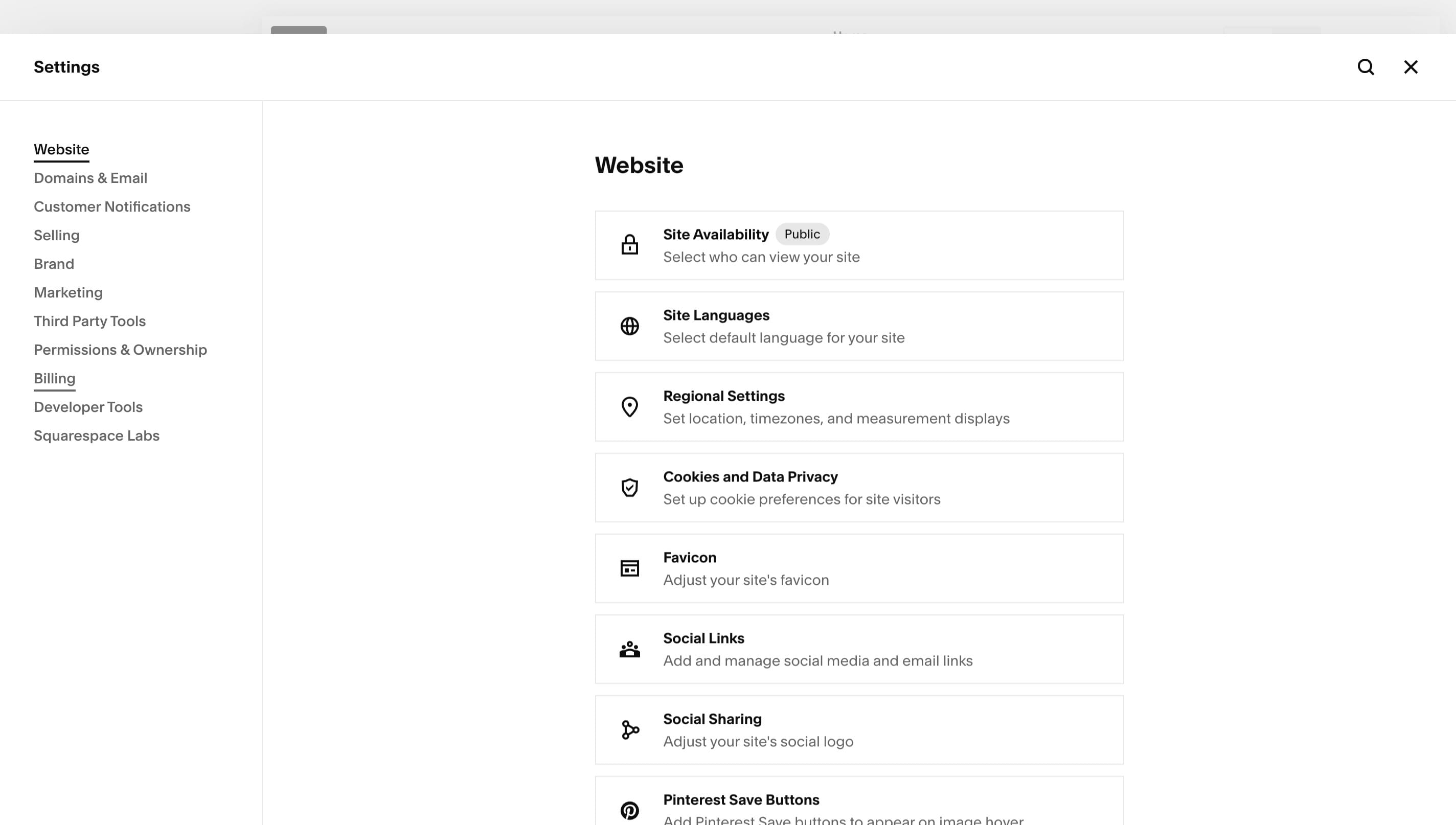Open the Site Availability title

click(716, 235)
